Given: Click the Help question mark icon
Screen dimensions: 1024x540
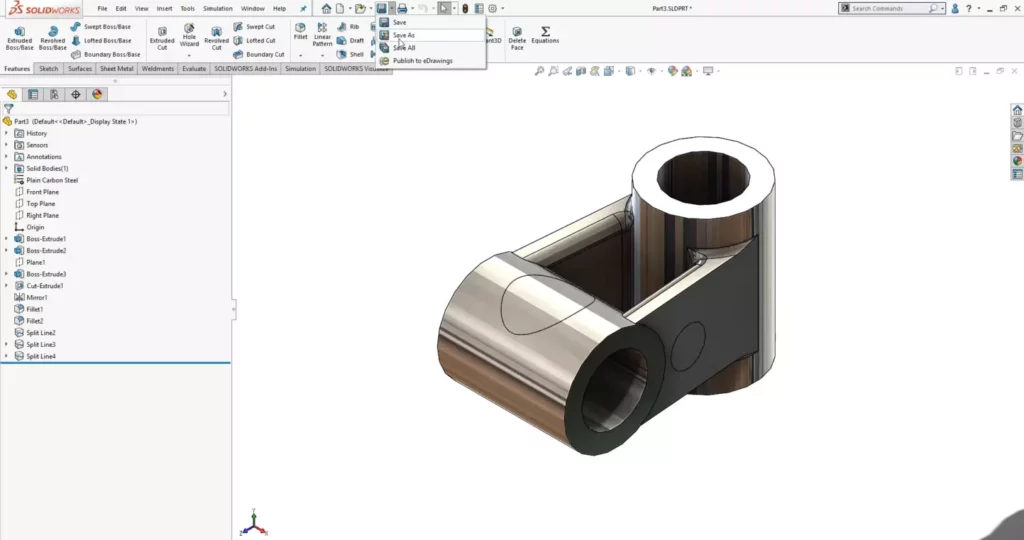Looking at the screenshot, I should click(969, 8).
